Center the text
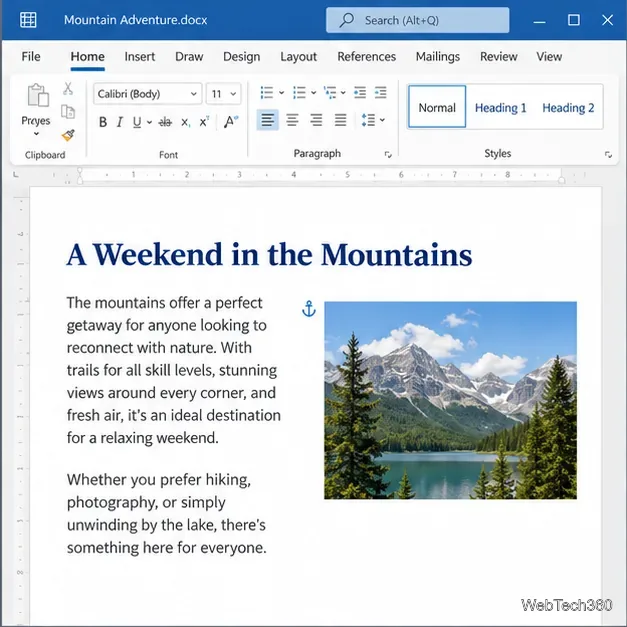627x627 pixels. coord(292,120)
